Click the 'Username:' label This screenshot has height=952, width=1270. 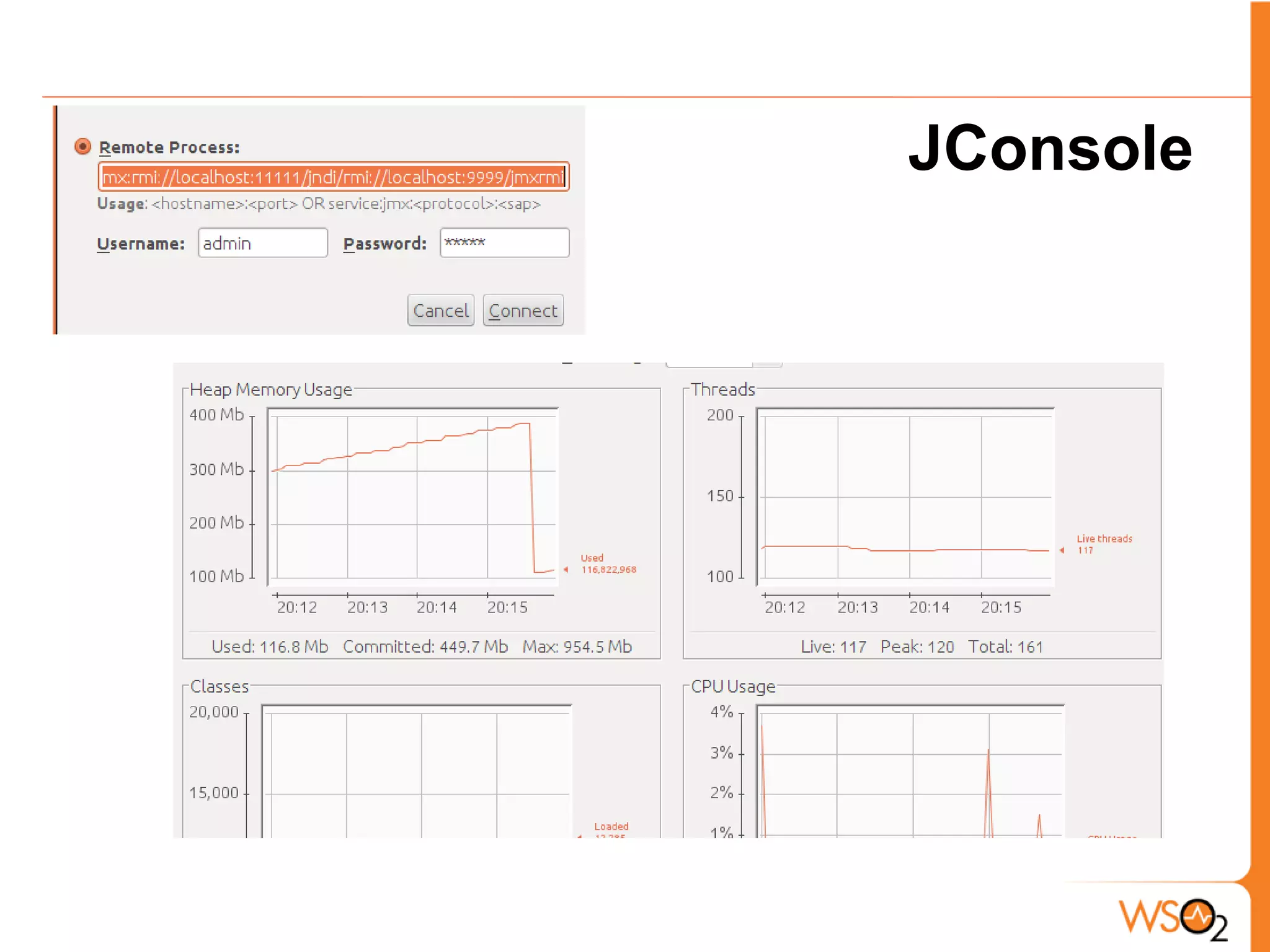pos(141,244)
